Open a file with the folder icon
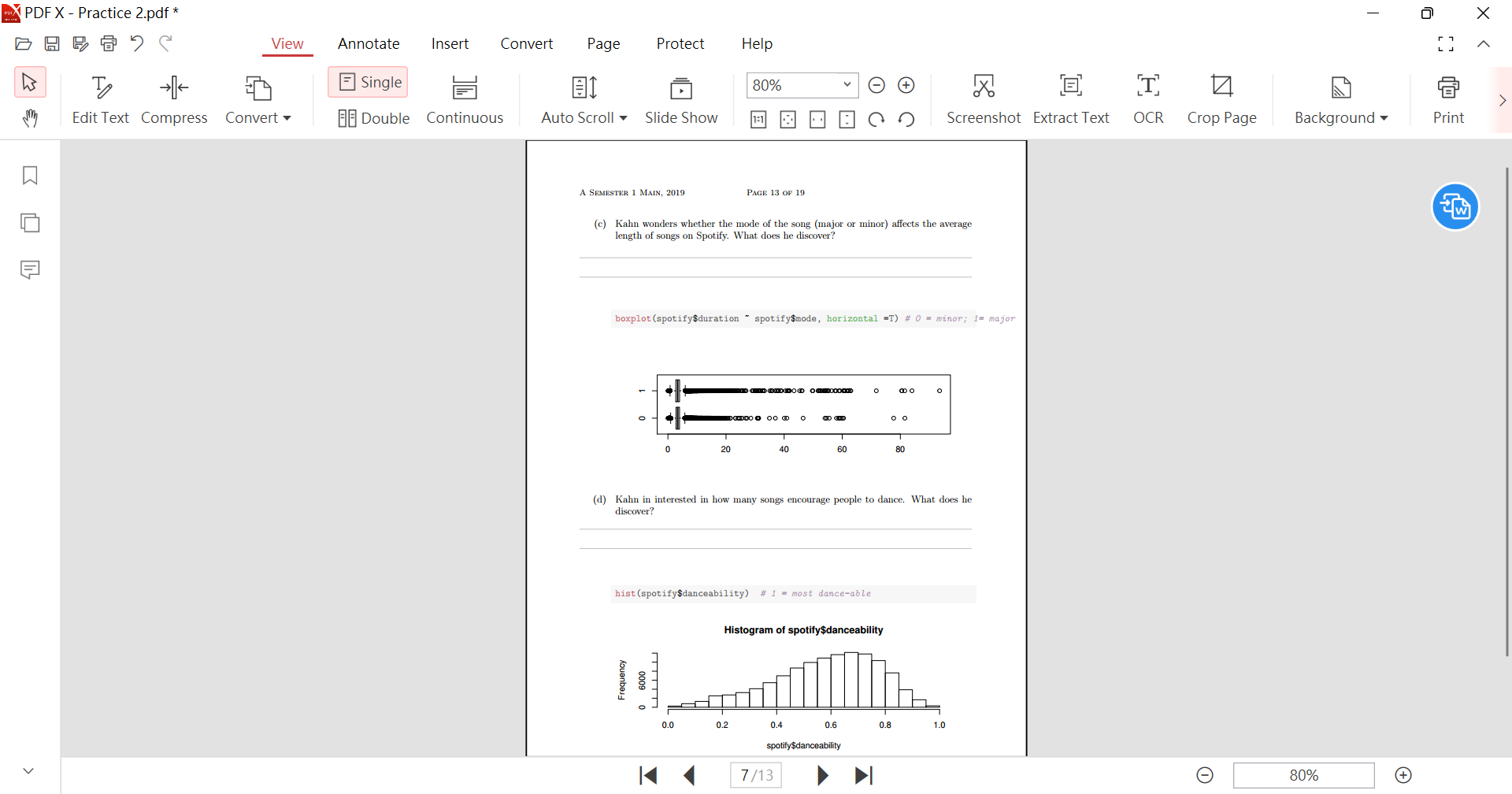 click(24, 43)
